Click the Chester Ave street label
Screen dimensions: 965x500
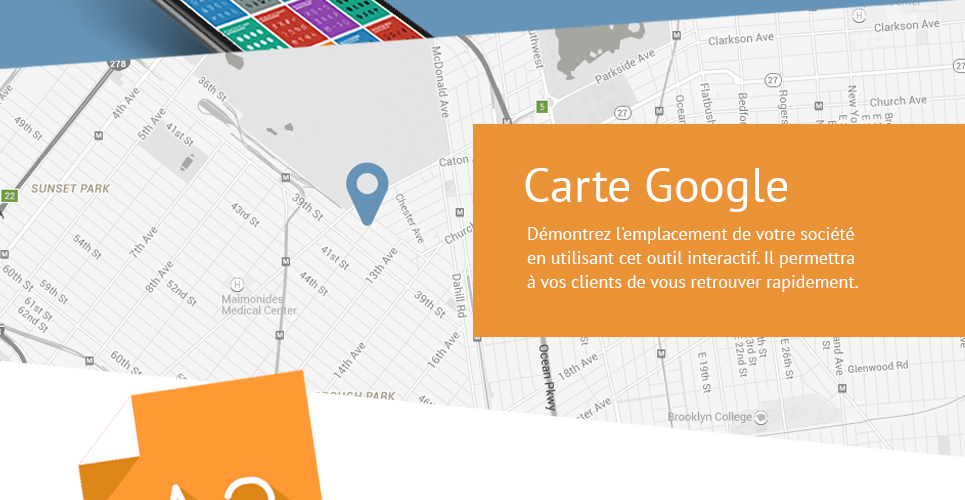tap(409, 219)
